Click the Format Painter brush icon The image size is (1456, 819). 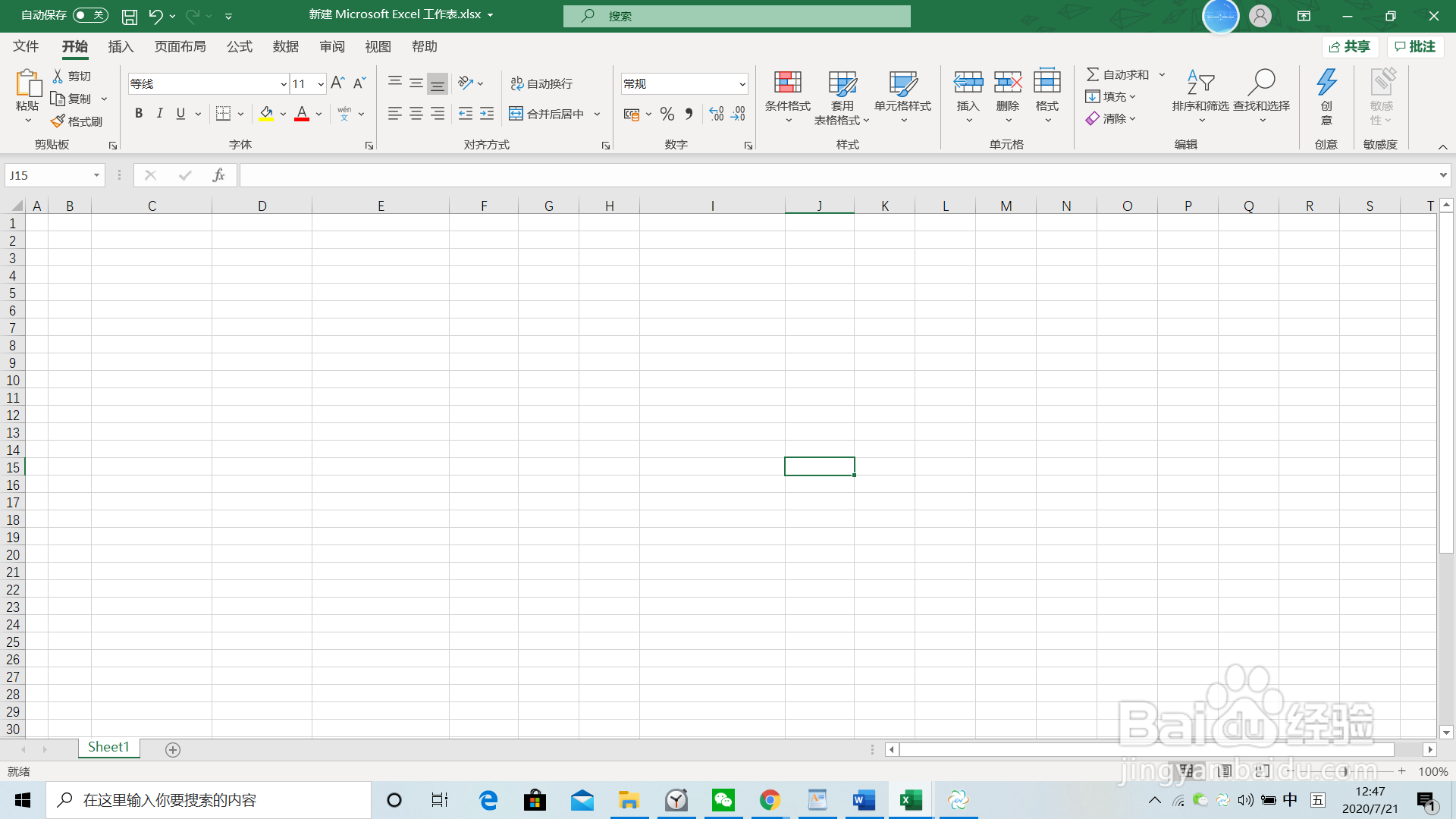tap(58, 121)
